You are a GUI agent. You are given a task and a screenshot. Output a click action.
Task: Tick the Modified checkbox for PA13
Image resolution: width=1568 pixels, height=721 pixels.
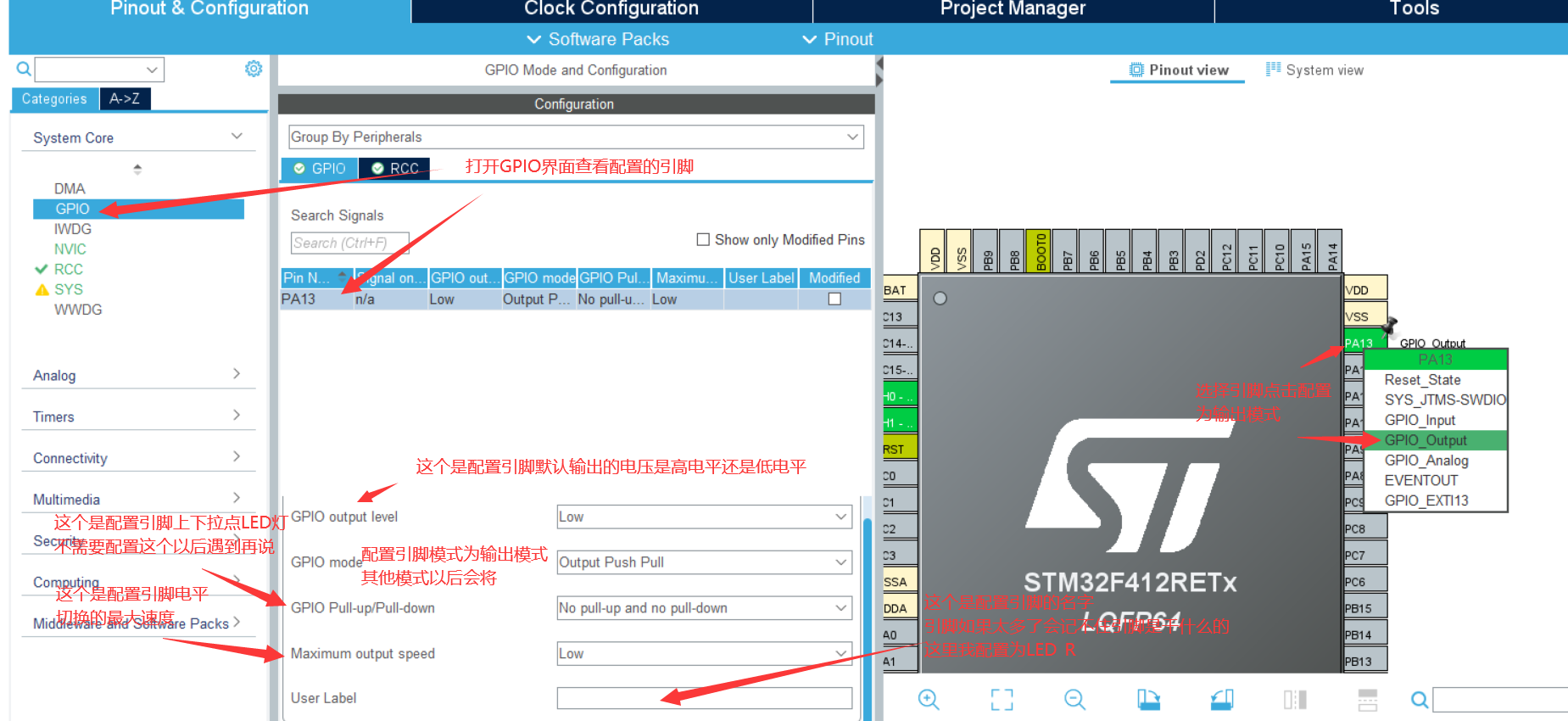tap(834, 299)
